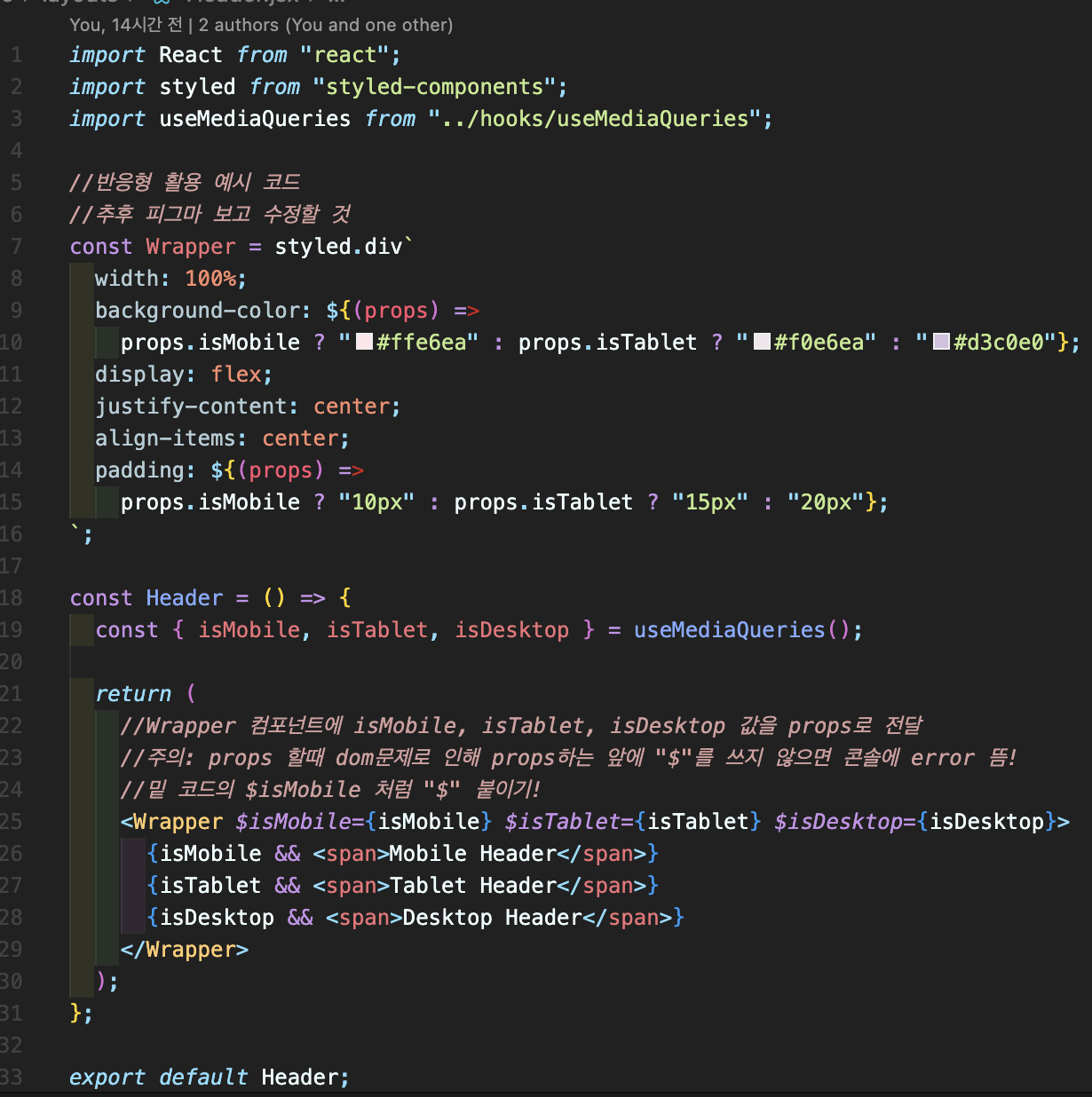Click the 'background-color:' property
This screenshot has height=1097, width=1092.
click(x=203, y=311)
